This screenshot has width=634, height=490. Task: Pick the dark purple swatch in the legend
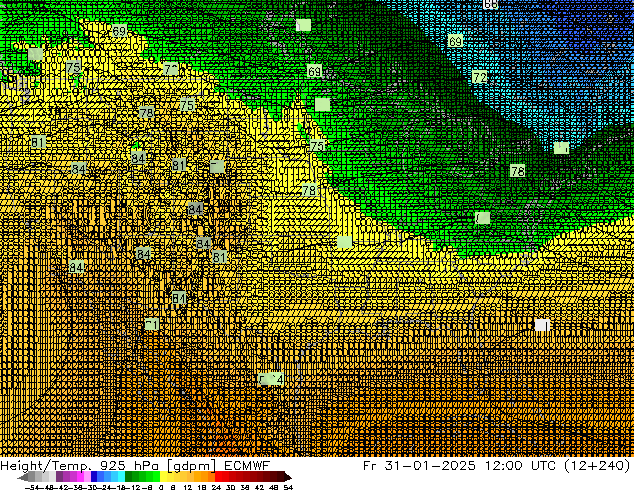point(59,477)
